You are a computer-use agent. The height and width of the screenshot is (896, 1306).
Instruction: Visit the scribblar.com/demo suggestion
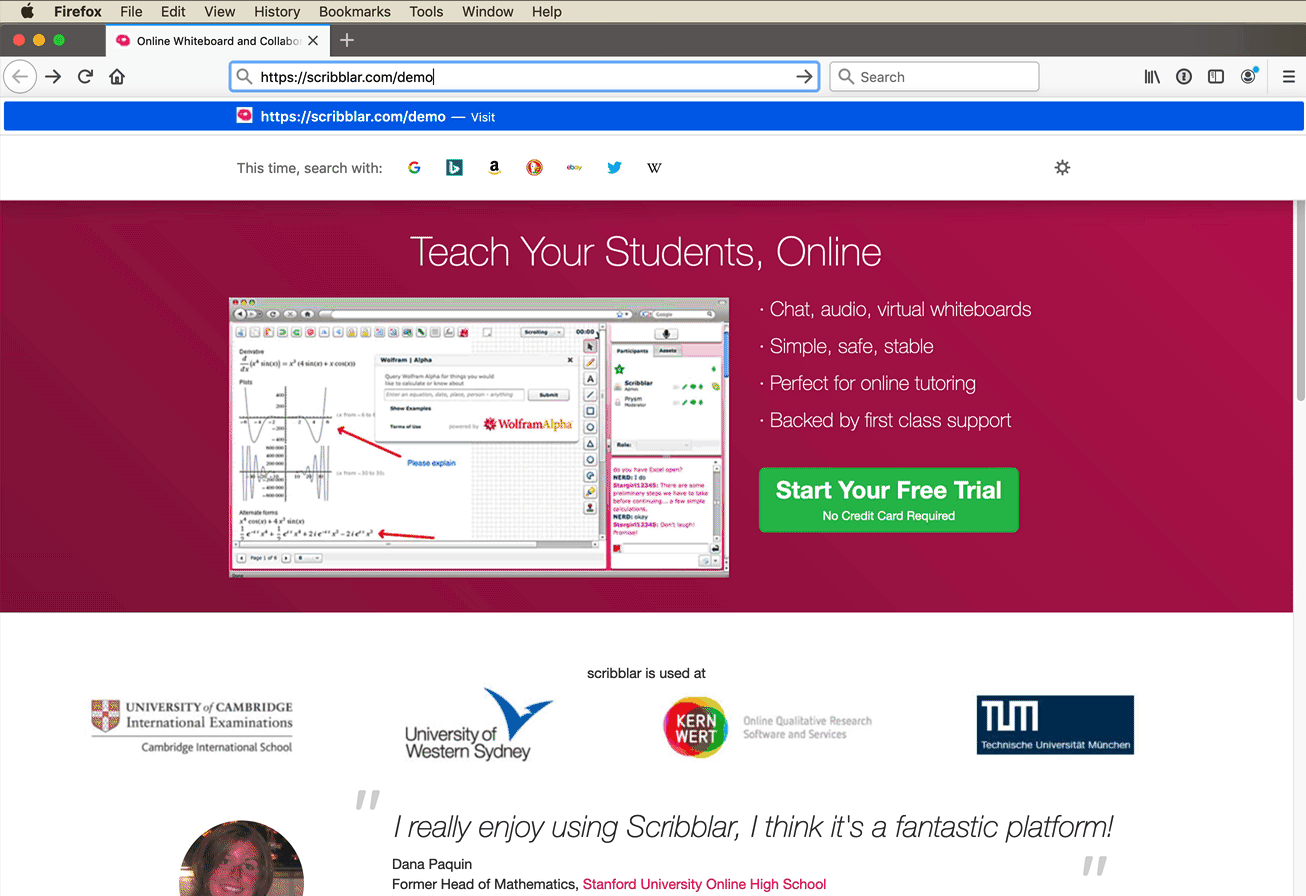653,116
